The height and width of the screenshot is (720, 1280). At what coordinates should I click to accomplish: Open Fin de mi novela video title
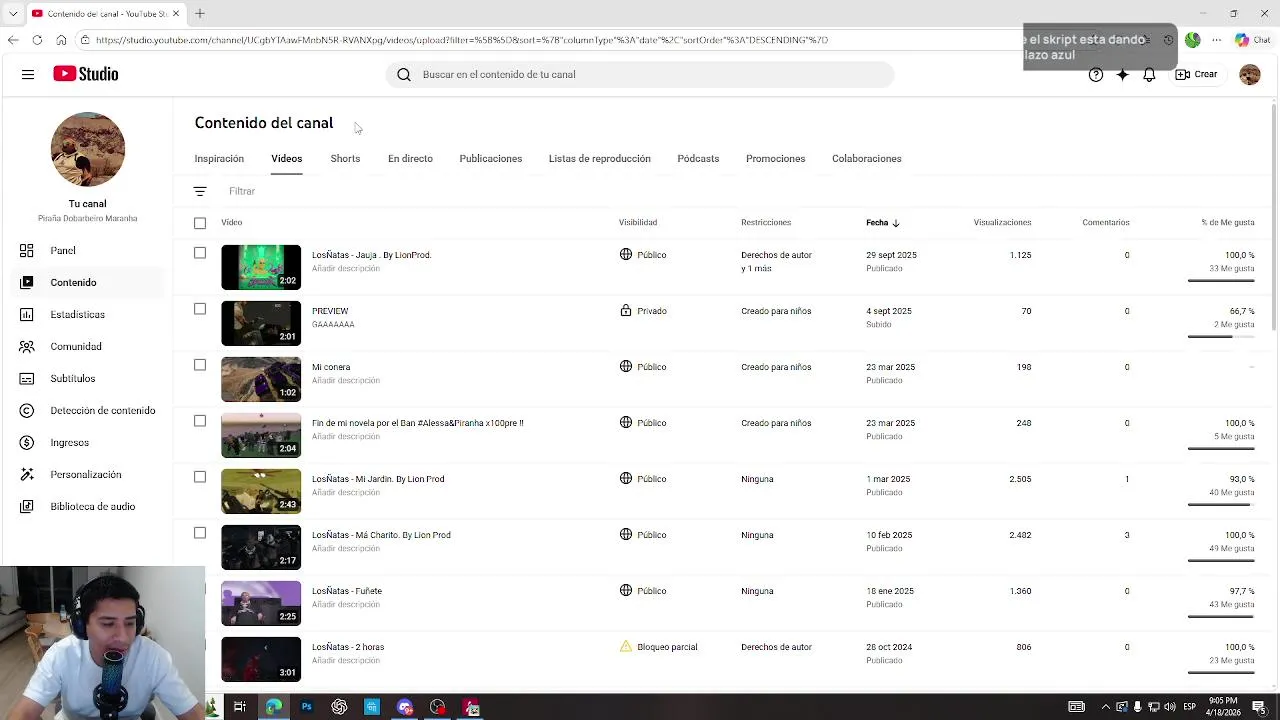(418, 423)
